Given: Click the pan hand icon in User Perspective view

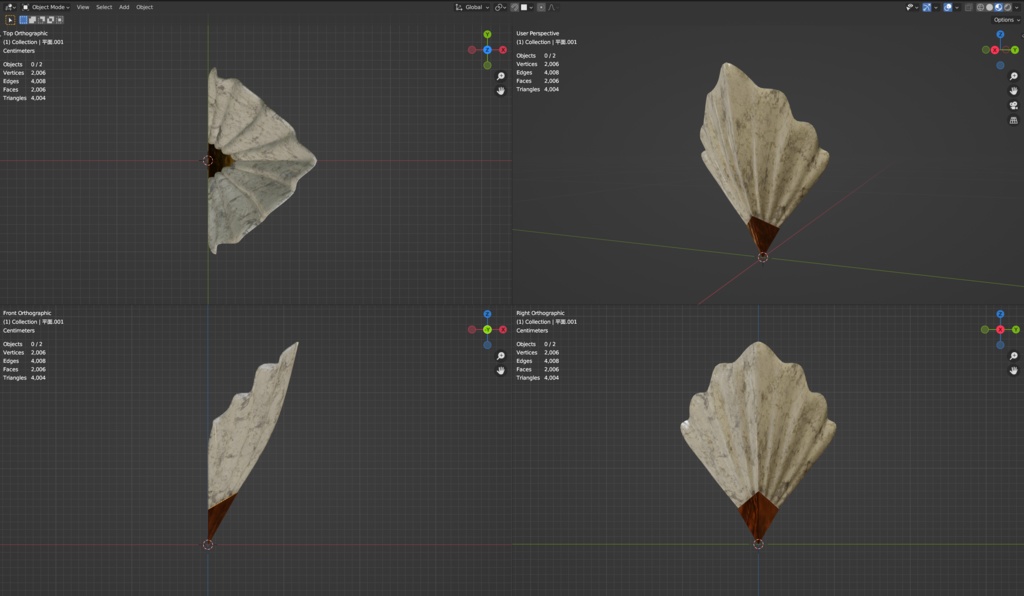Looking at the screenshot, I should point(1014,91).
